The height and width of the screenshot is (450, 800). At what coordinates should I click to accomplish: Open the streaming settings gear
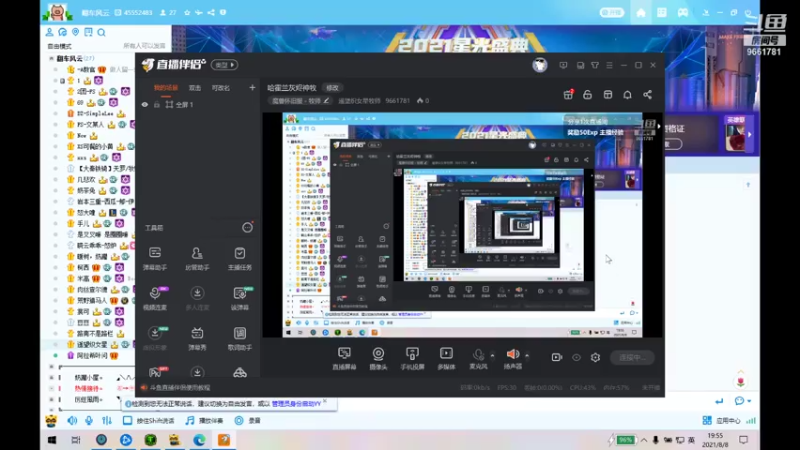coord(595,358)
